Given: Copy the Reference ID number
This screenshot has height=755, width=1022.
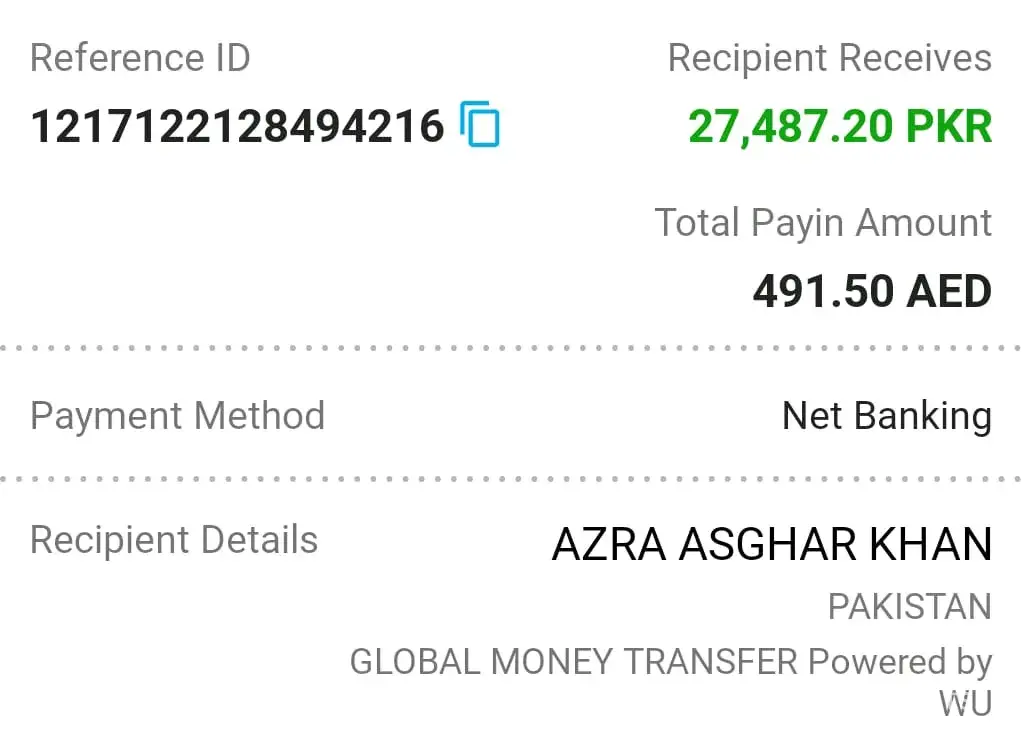Looking at the screenshot, I should pyautogui.click(x=480, y=125).
